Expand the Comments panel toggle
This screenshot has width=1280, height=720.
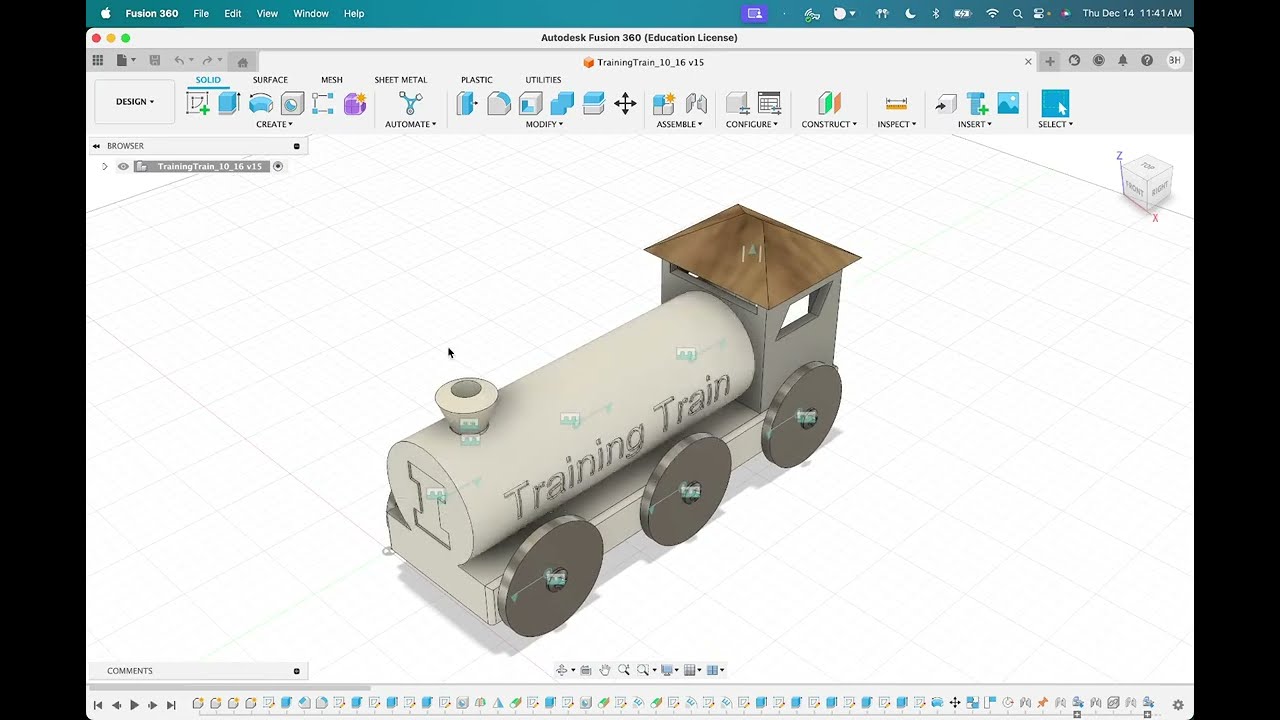pyautogui.click(x=296, y=671)
